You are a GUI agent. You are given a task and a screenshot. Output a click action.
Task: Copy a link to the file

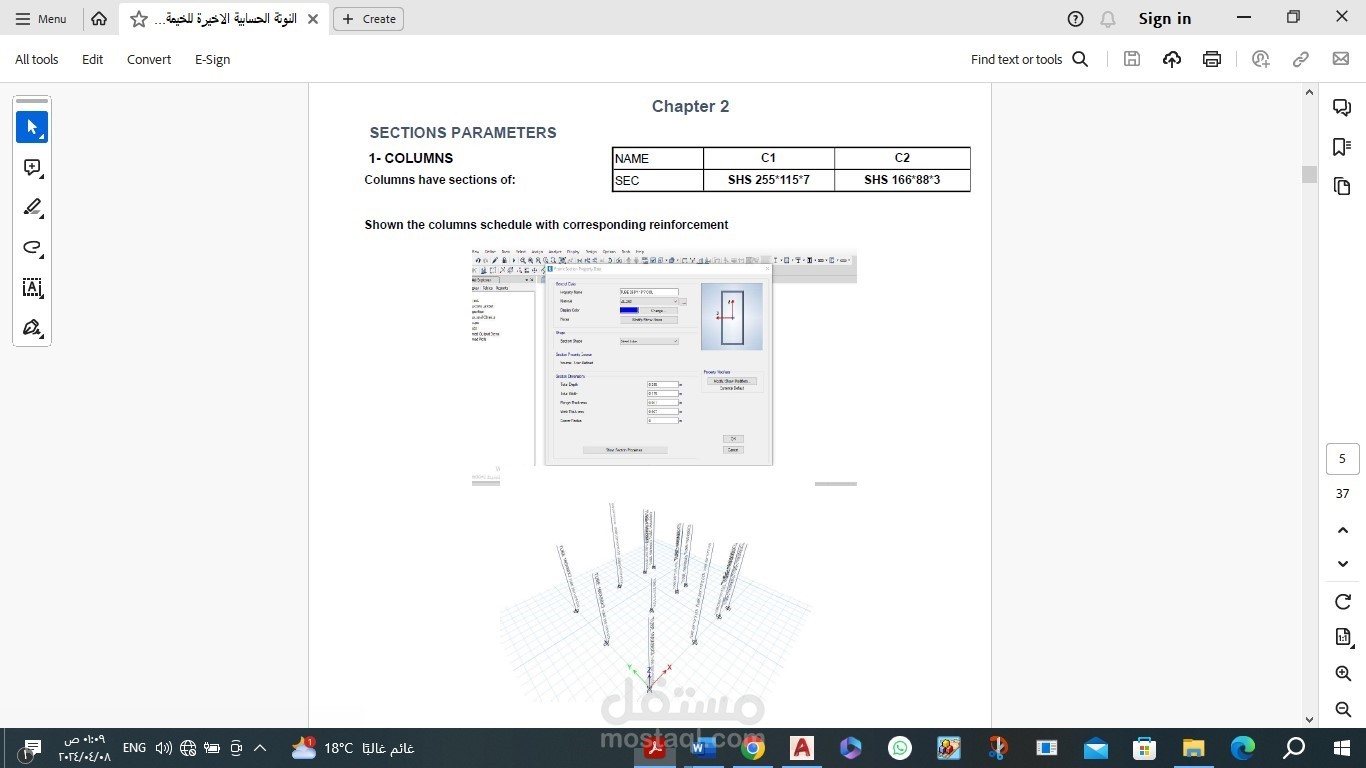(x=1301, y=59)
